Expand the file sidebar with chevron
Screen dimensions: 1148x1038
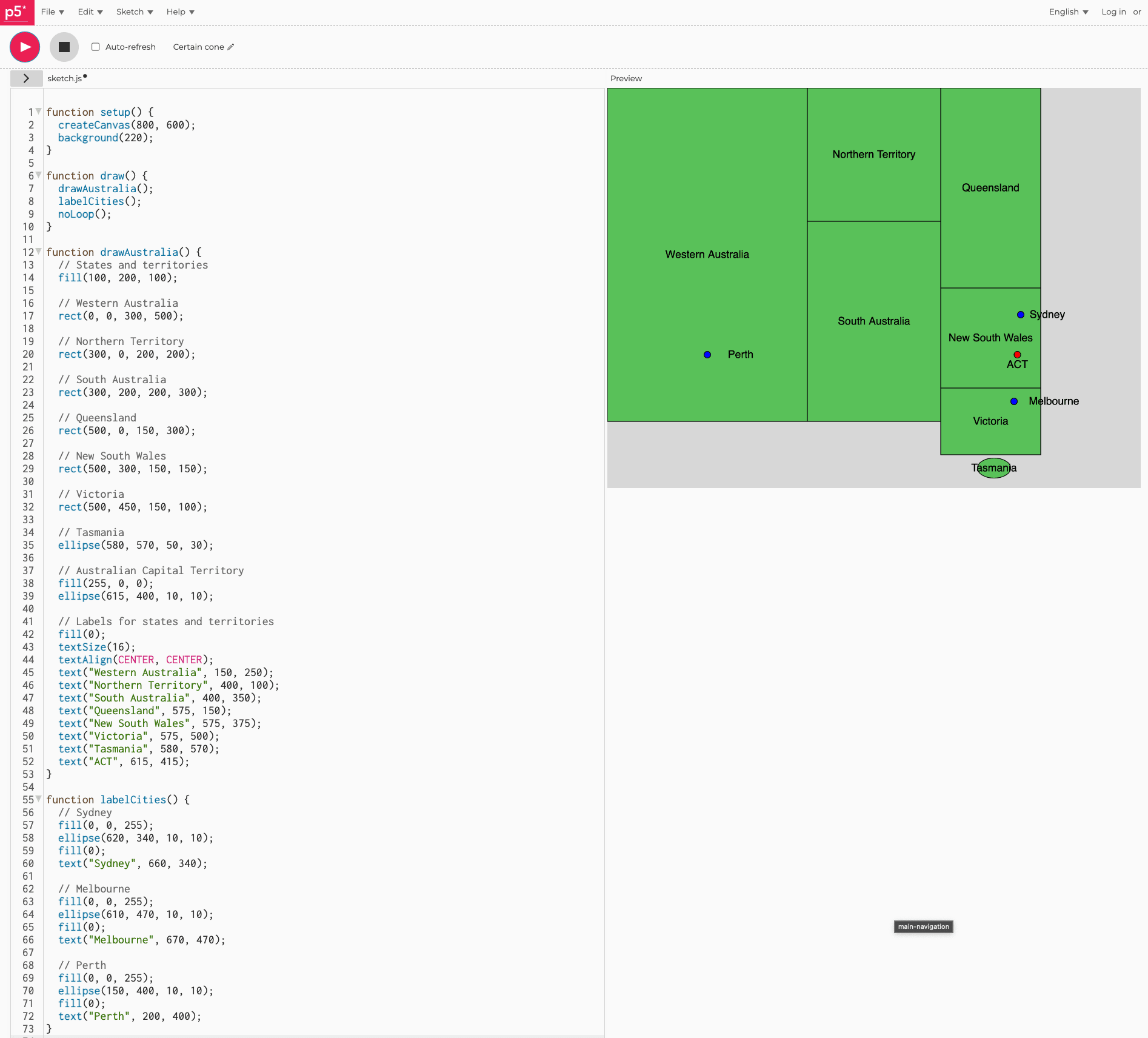[x=26, y=78]
